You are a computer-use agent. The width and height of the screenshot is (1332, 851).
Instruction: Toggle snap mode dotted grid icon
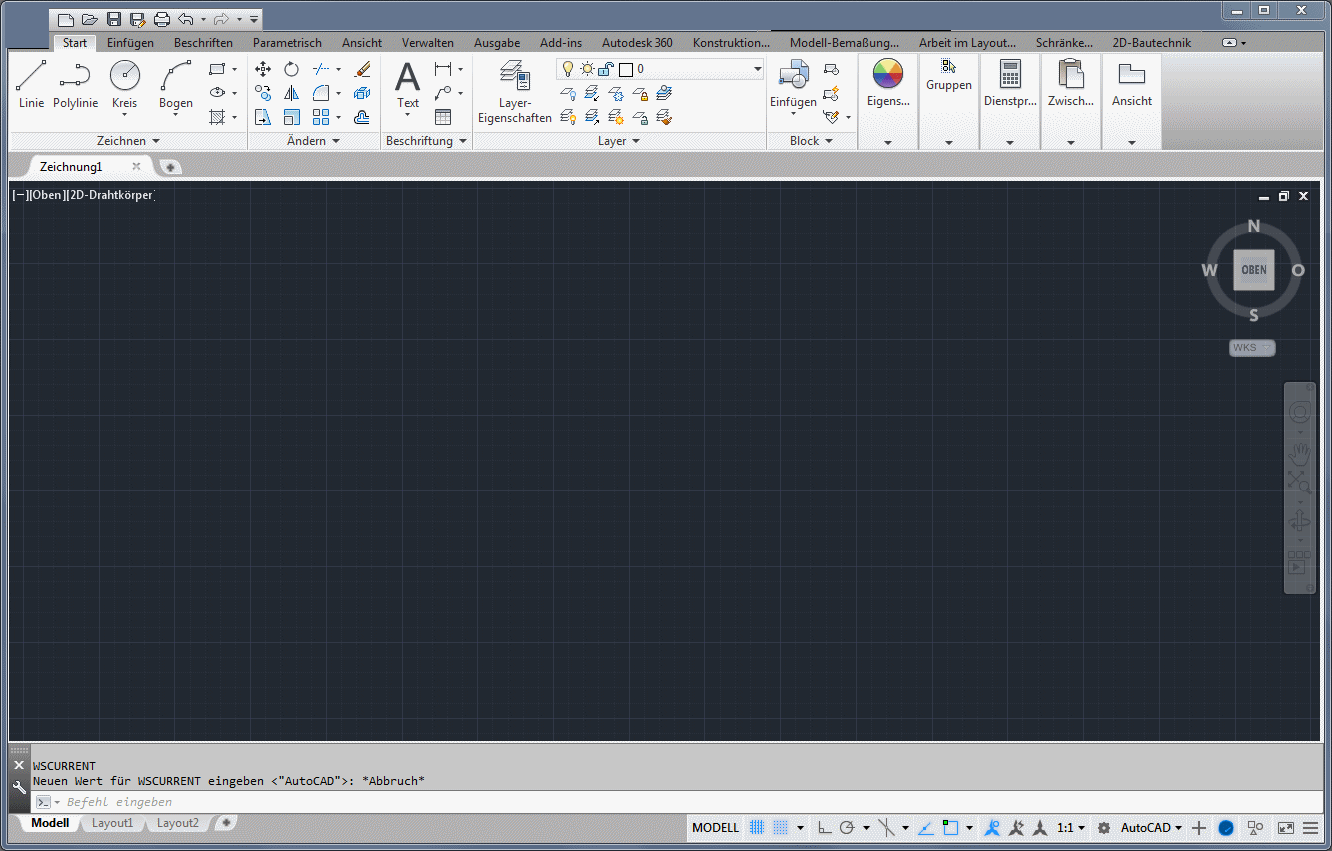pyautogui.click(x=781, y=828)
